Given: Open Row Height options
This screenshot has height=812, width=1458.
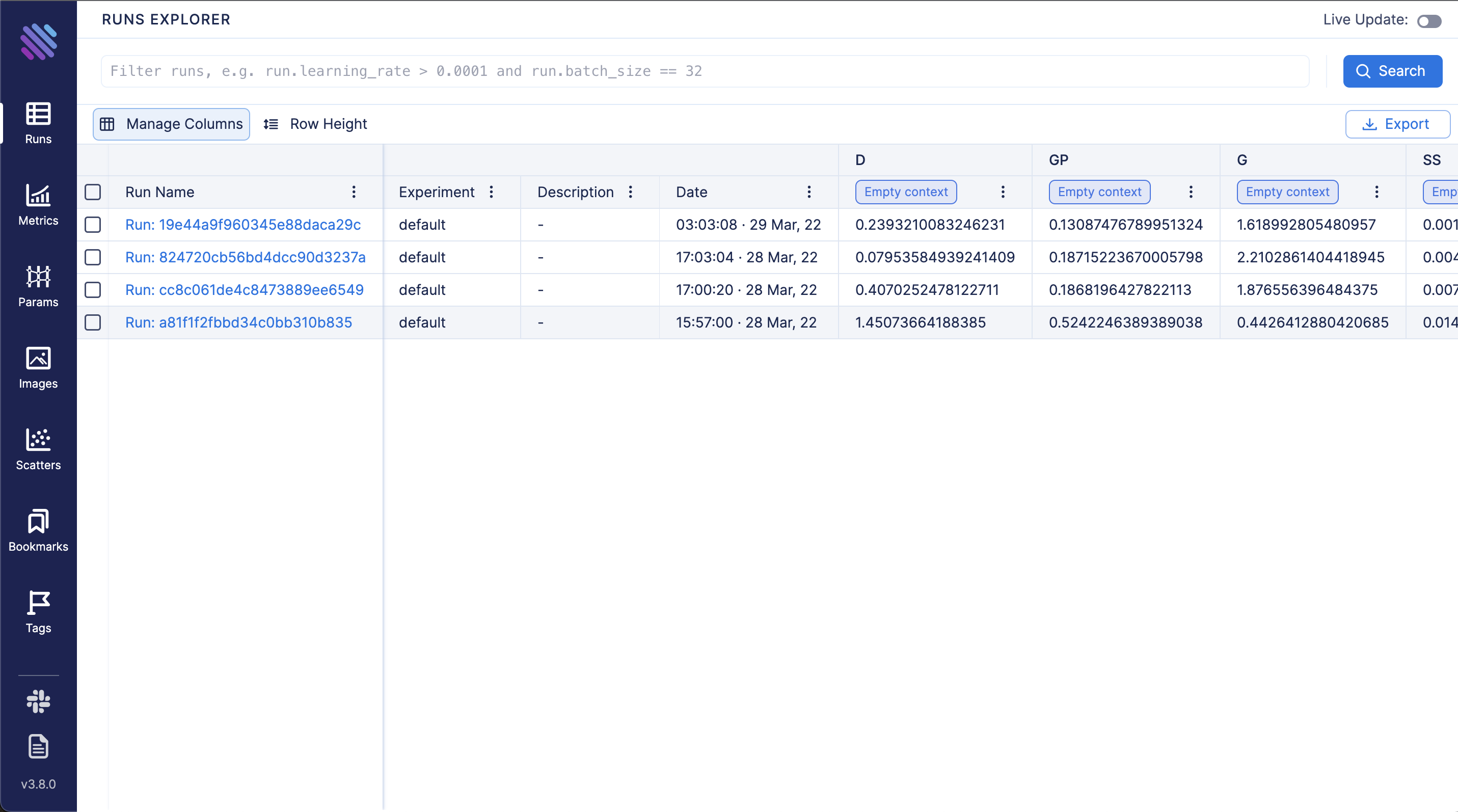Looking at the screenshot, I should (x=315, y=124).
